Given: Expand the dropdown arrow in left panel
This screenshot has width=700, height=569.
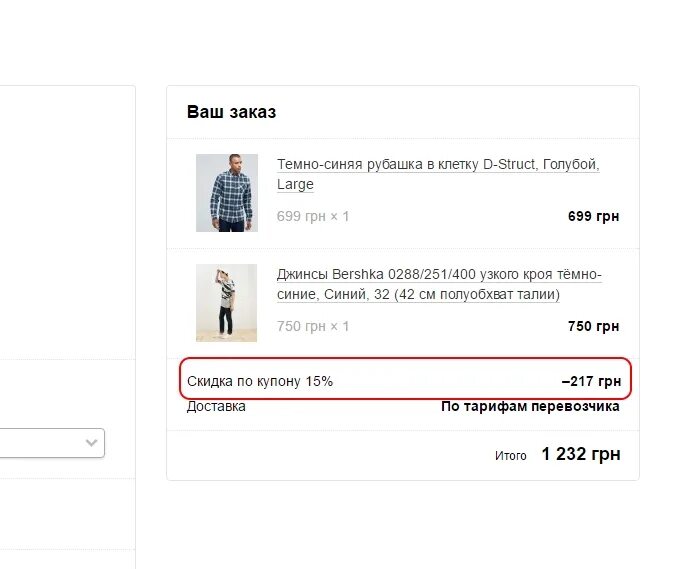Looking at the screenshot, I should click(91, 442).
